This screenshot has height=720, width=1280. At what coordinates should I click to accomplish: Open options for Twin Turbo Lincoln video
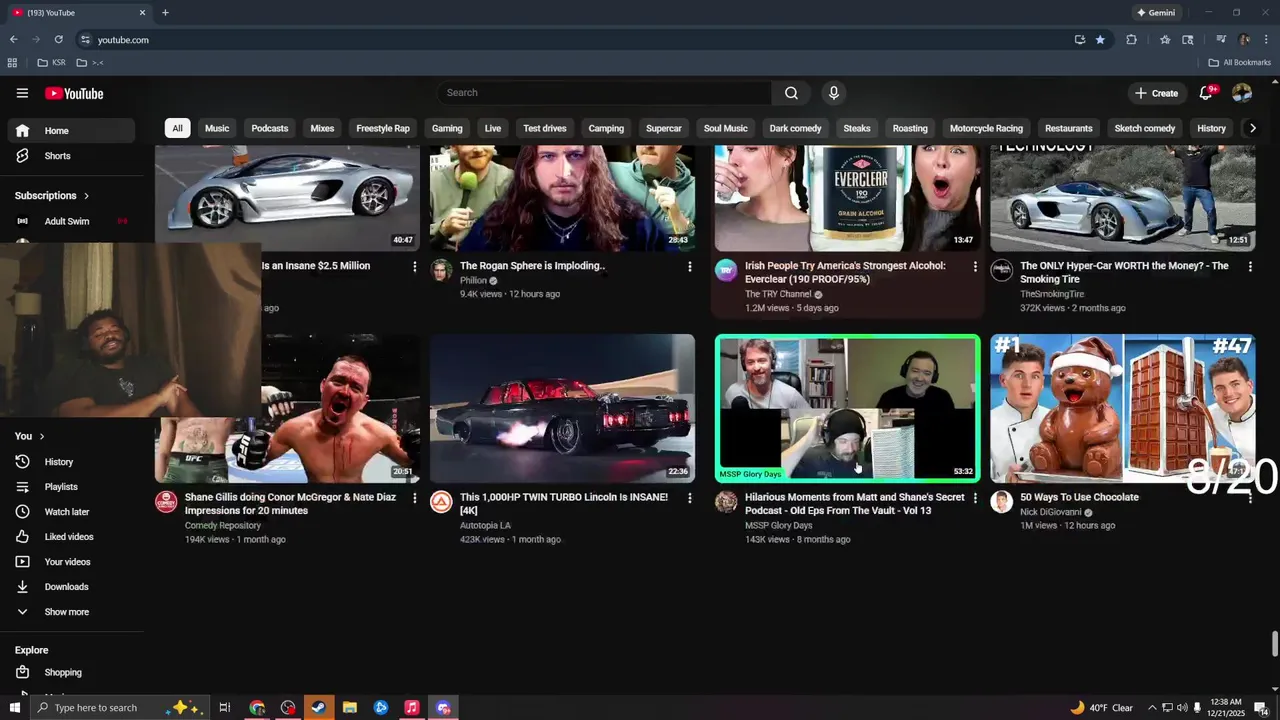click(689, 498)
